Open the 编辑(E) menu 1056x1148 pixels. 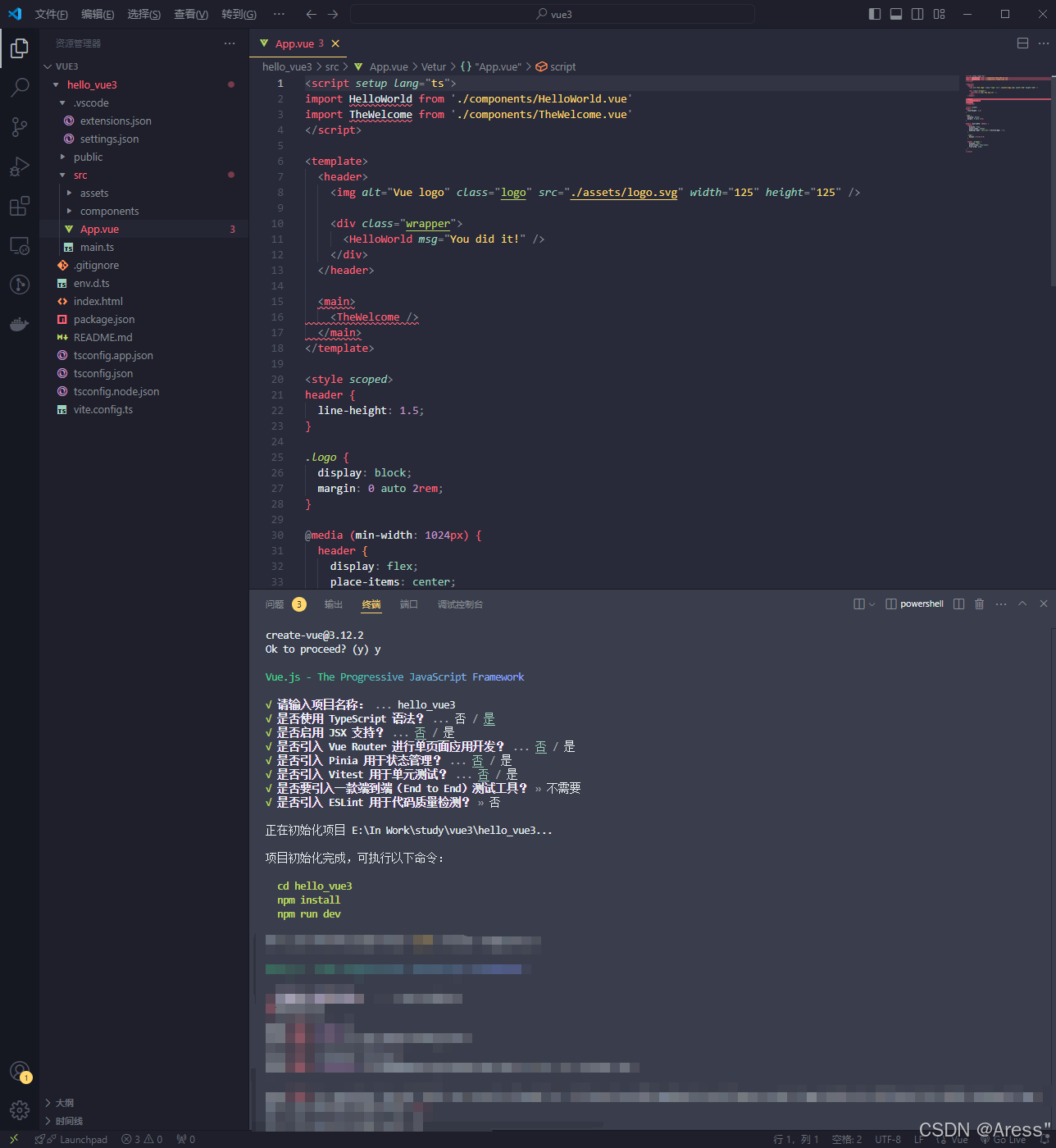(98, 14)
